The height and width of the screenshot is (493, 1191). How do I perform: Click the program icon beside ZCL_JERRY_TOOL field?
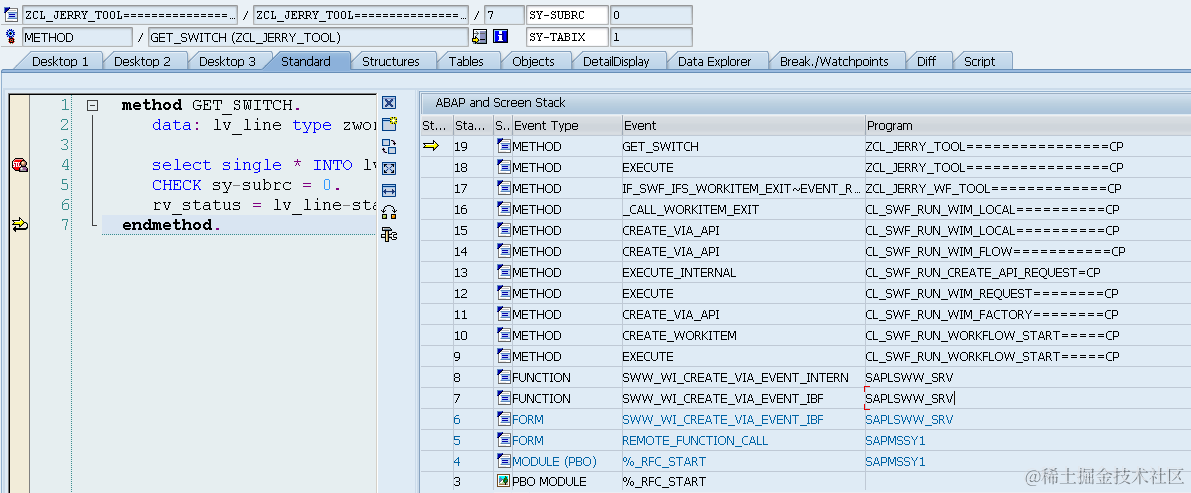11,14
